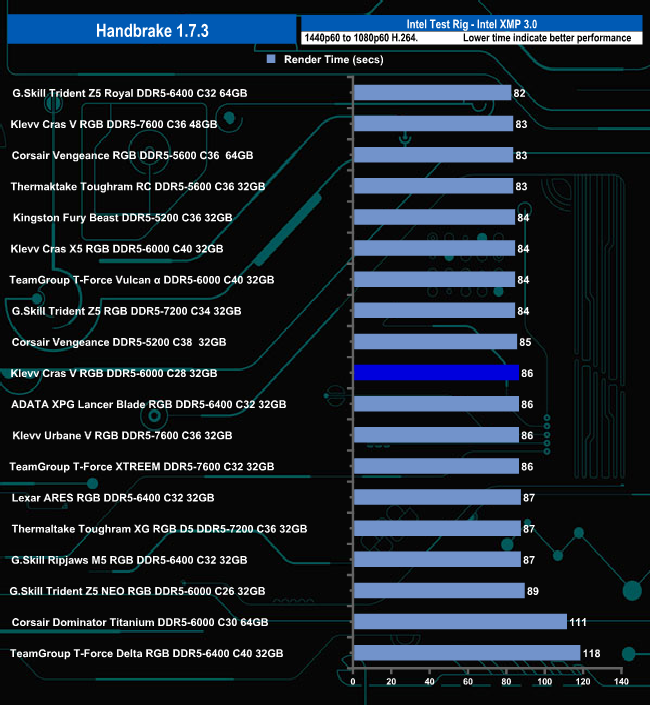The image size is (650, 705).
Task: Select the Corsair Dominator Titanium DDR5-6000 label
Action: (140, 622)
